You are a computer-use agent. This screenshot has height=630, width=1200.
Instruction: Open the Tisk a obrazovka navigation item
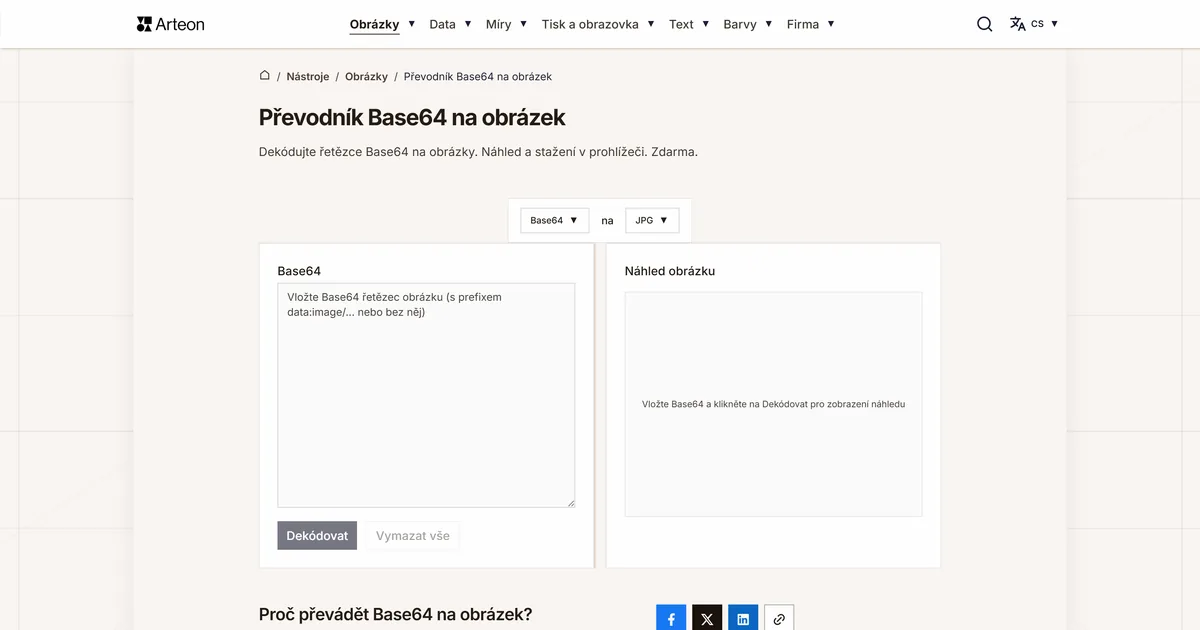pyautogui.click(x=590, y=24)
